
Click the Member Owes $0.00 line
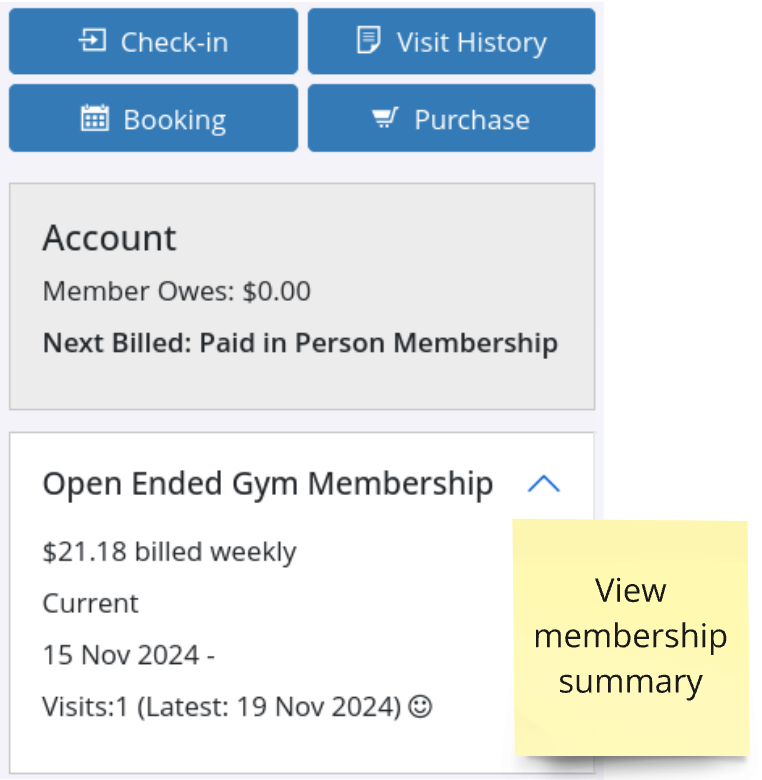click(x=177, y=291)
